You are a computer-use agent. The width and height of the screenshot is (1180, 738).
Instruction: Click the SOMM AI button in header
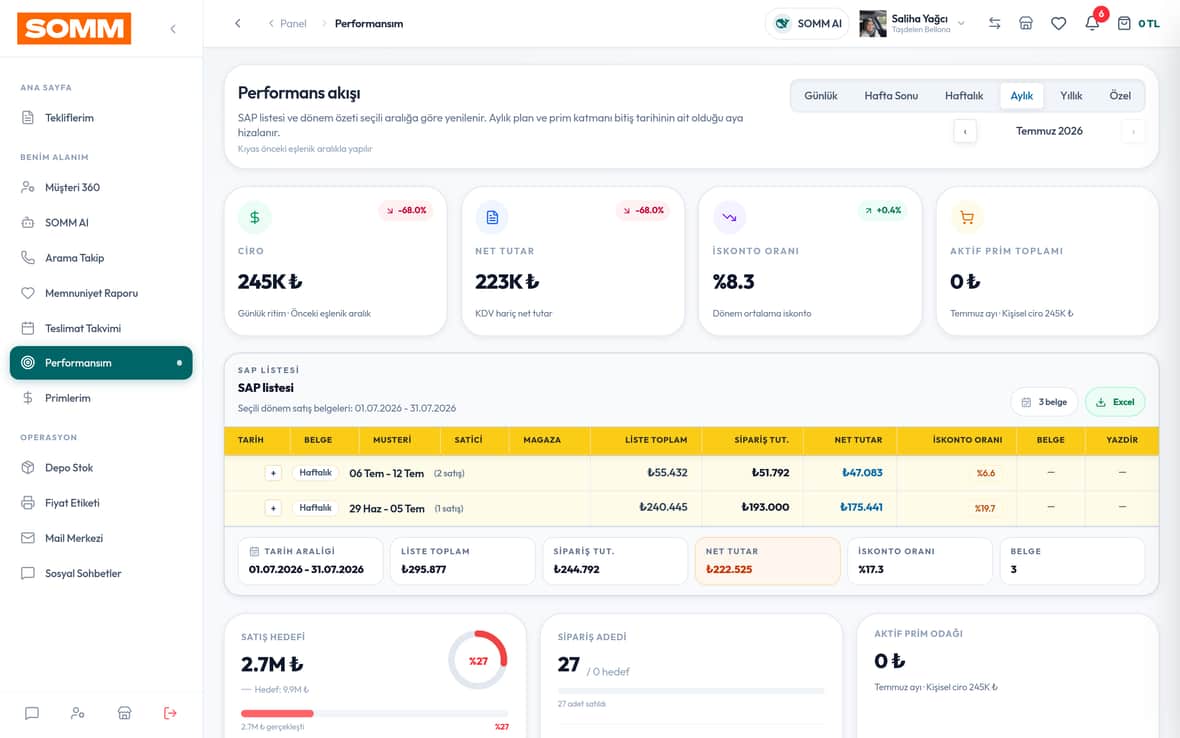[x=807, y=23]
